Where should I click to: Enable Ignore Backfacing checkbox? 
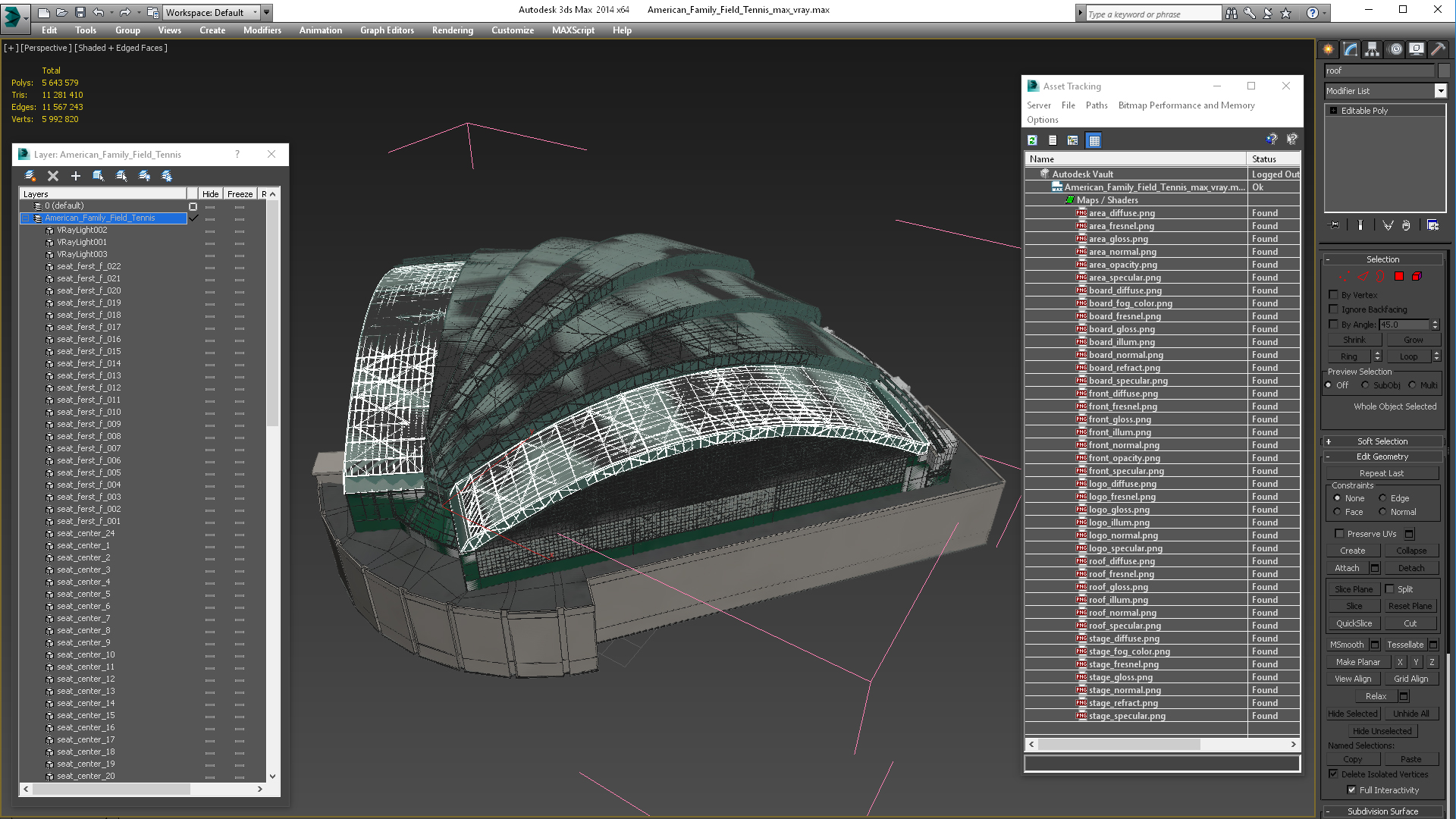(1334, 309)
